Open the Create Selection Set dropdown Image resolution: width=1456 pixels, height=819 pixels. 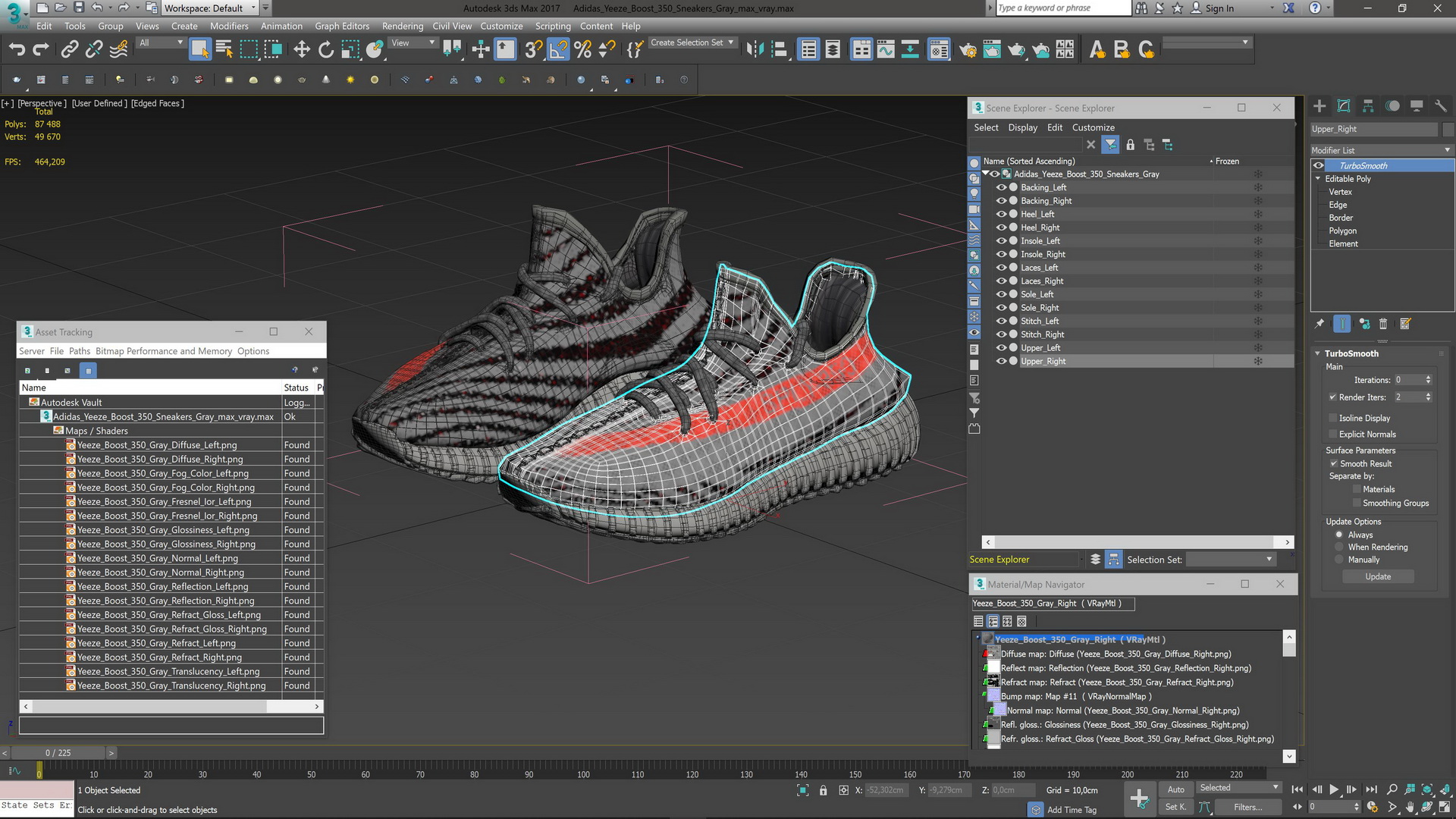pos(692,43)
